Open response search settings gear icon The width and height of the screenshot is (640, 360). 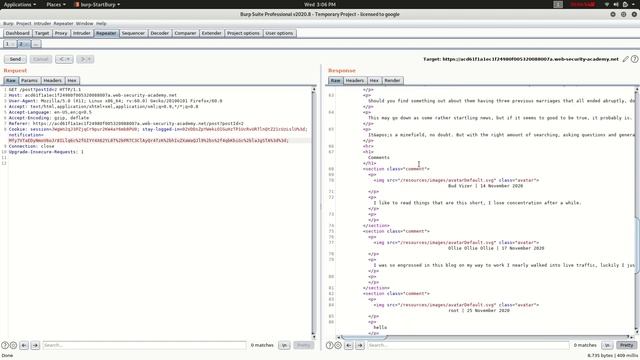click(338, 345)
